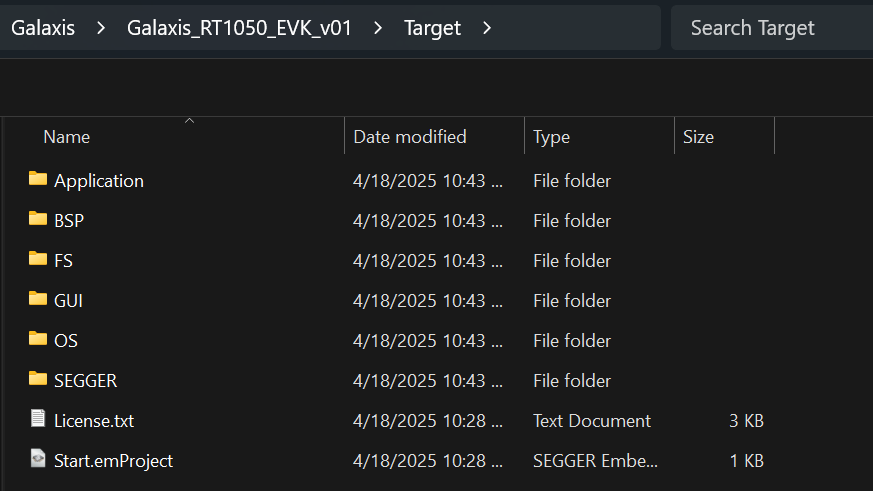Select the Start.emProject file name
The image size is (873, 491).
pos(114,461)
